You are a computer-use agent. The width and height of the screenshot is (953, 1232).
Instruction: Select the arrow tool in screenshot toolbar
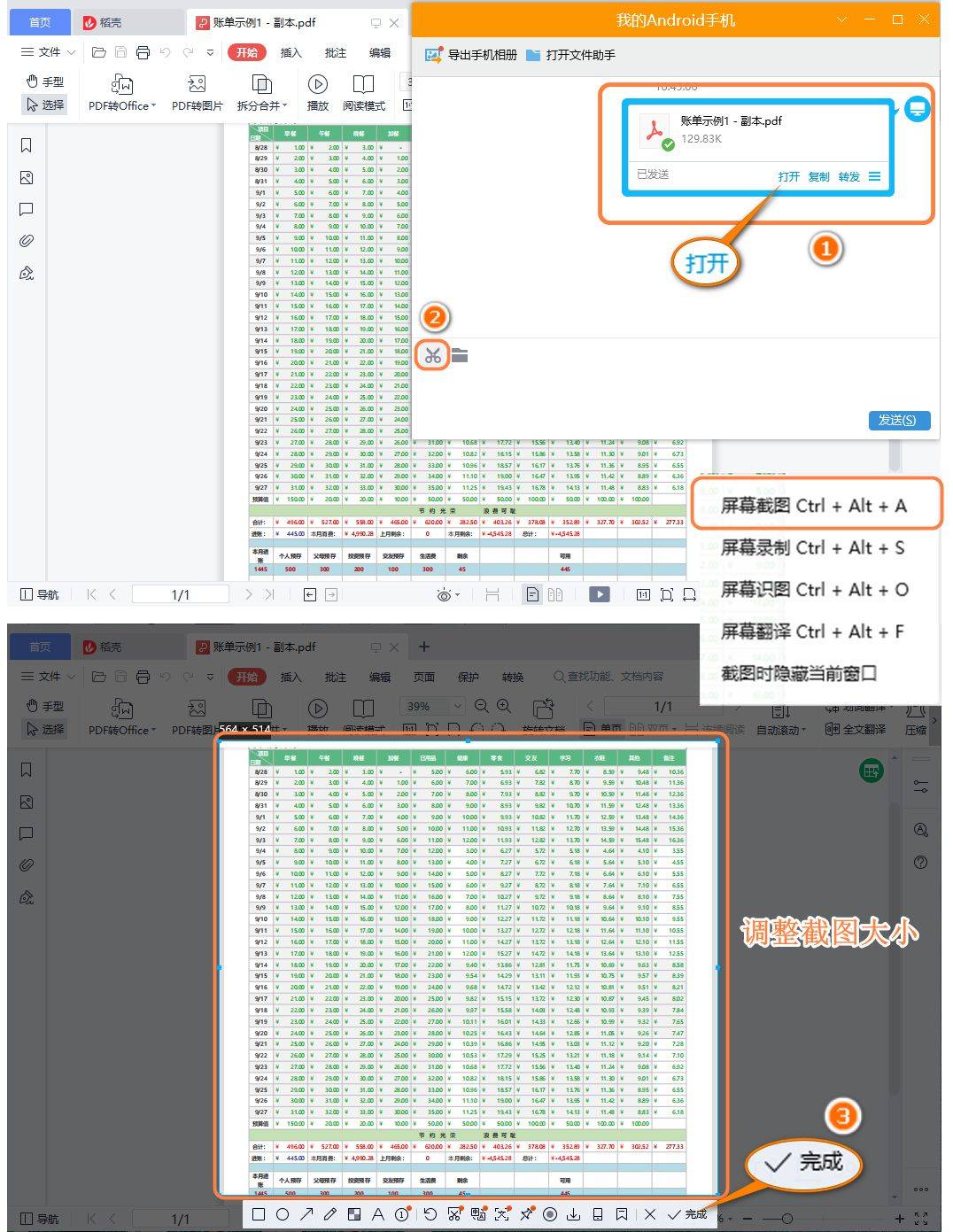pos(306,1214)
